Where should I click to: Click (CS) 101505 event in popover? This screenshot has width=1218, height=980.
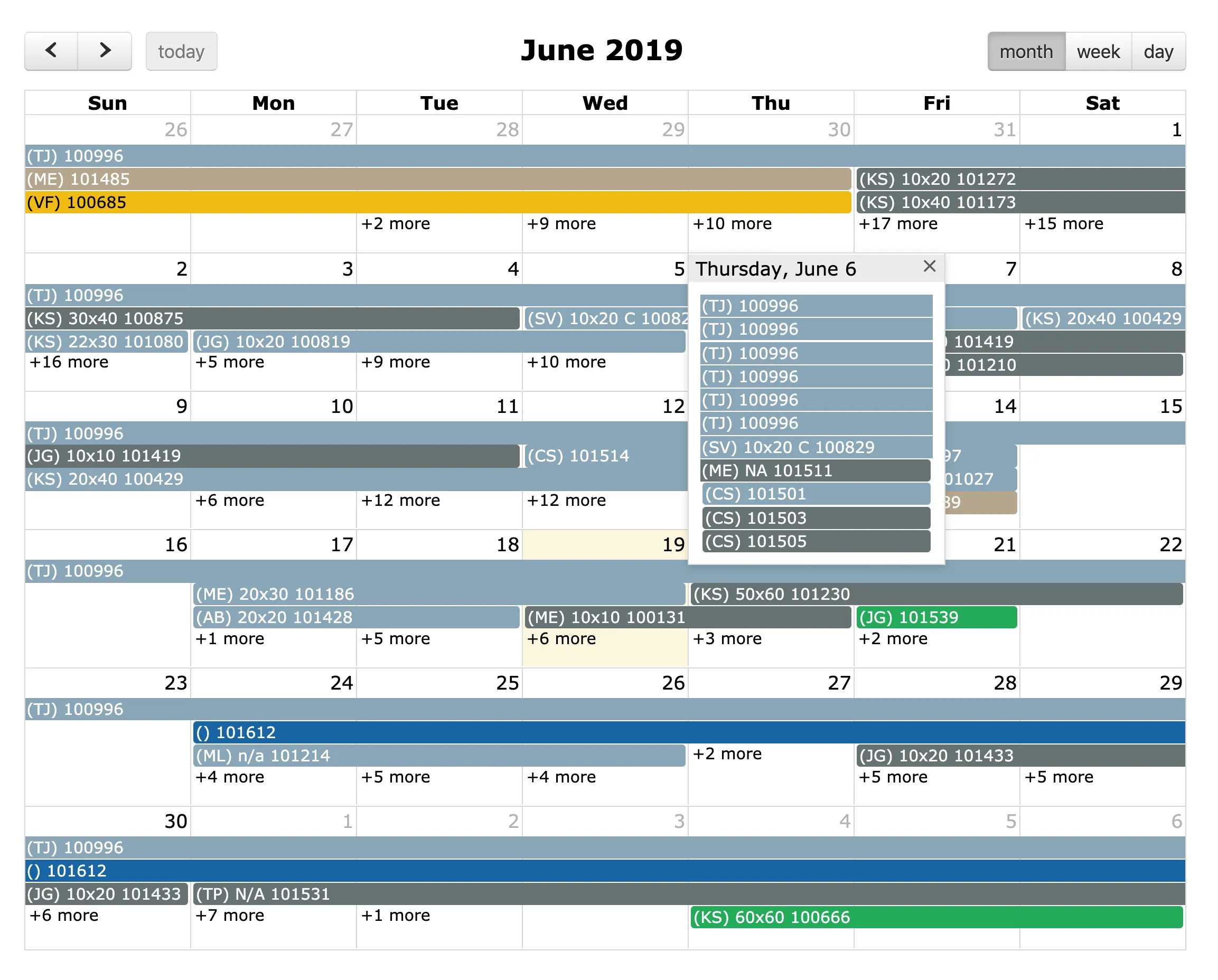pos(814,542)
